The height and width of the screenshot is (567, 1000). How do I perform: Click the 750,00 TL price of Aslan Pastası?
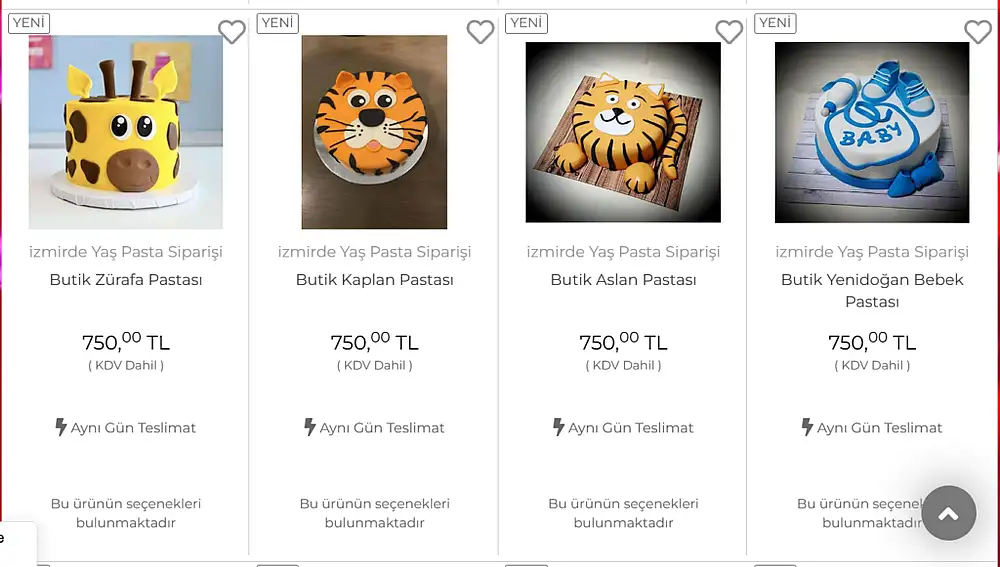(x=623, y=342)
